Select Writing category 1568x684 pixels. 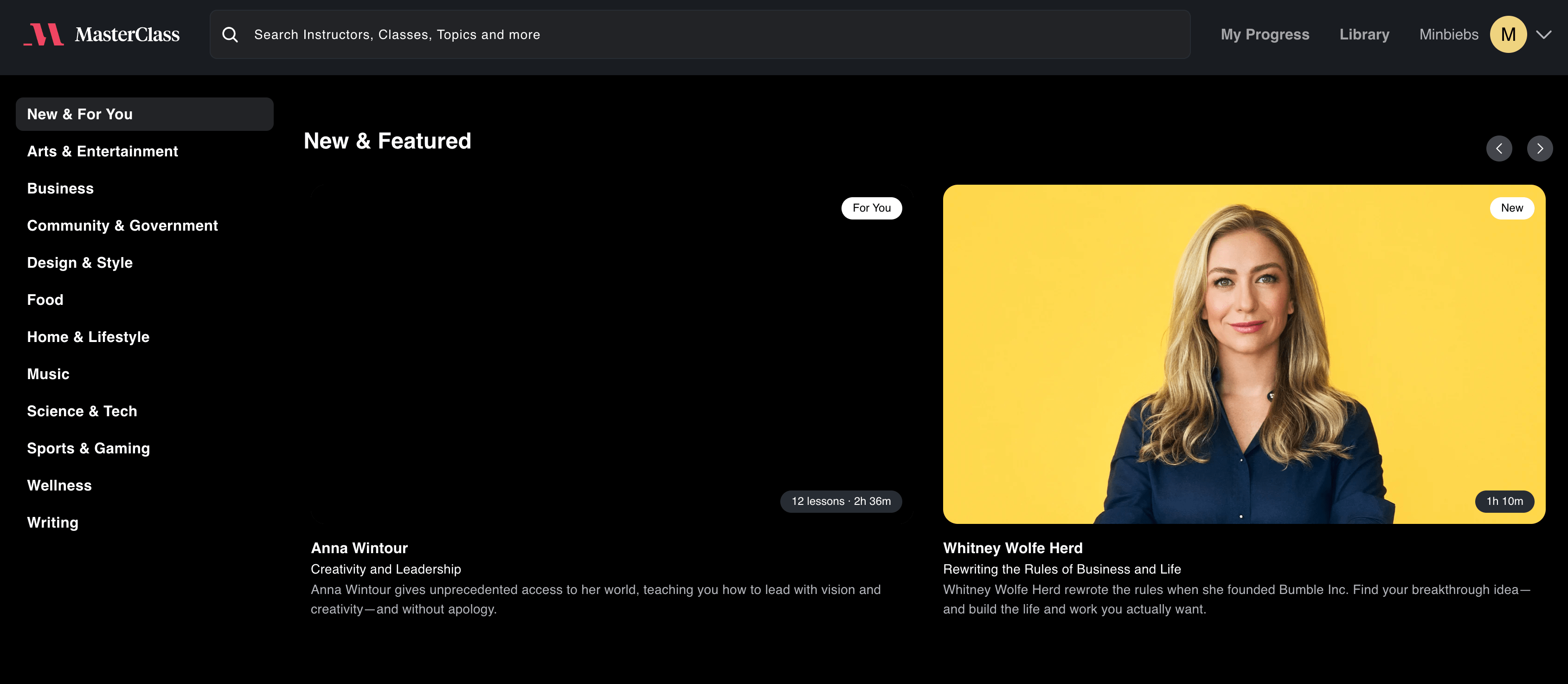tap(53, 523)
